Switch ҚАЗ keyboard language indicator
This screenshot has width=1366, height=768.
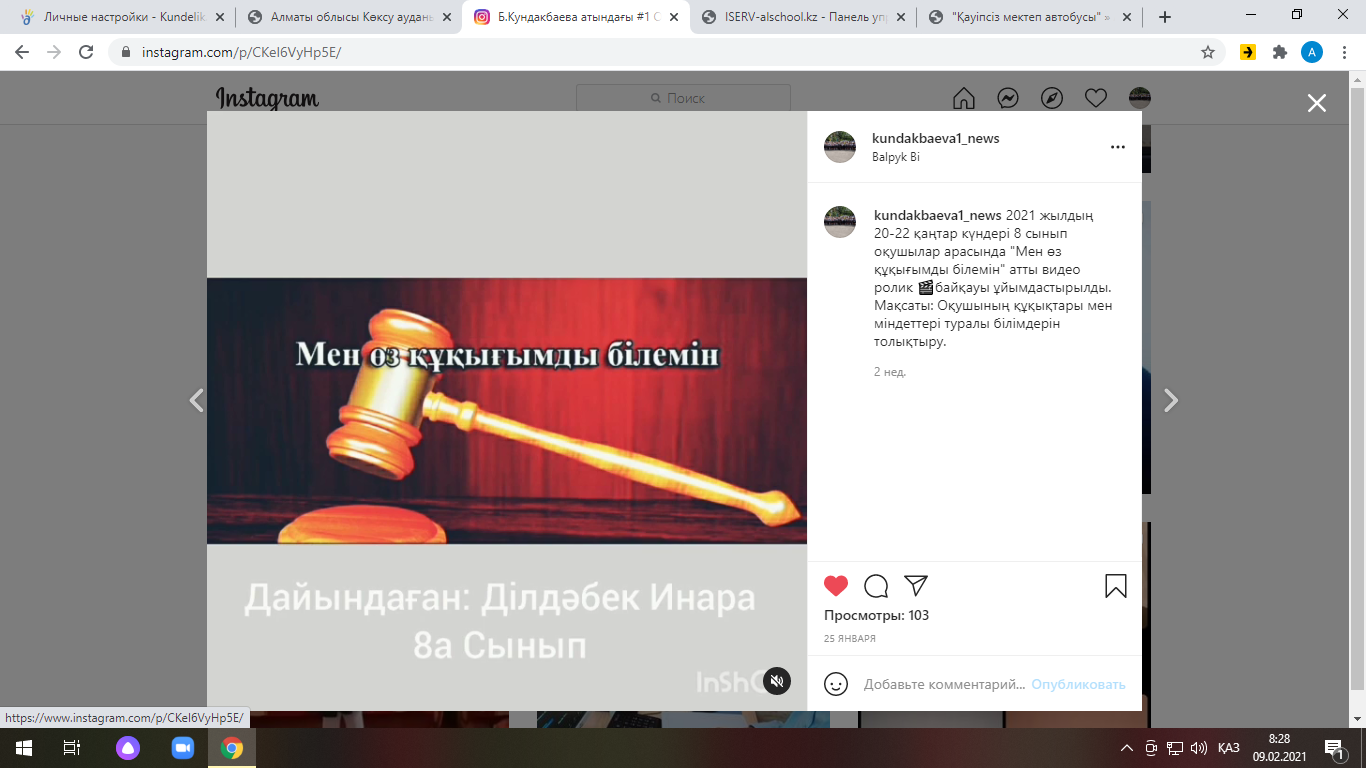1229,747
